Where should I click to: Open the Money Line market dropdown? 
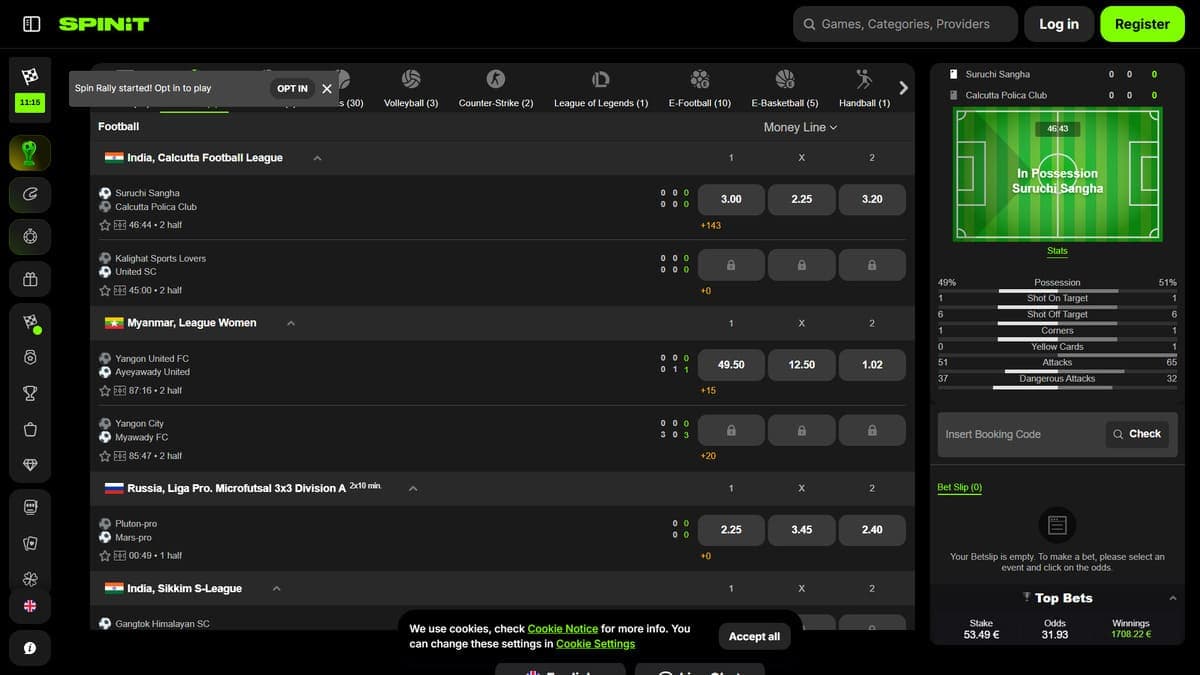[x=800, y=127]
